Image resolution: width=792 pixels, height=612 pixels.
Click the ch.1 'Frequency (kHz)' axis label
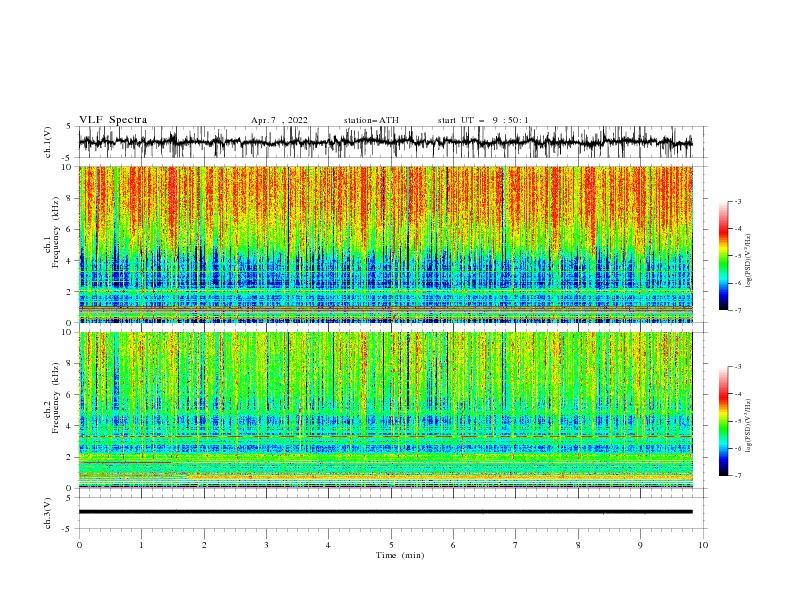(56, 233)
